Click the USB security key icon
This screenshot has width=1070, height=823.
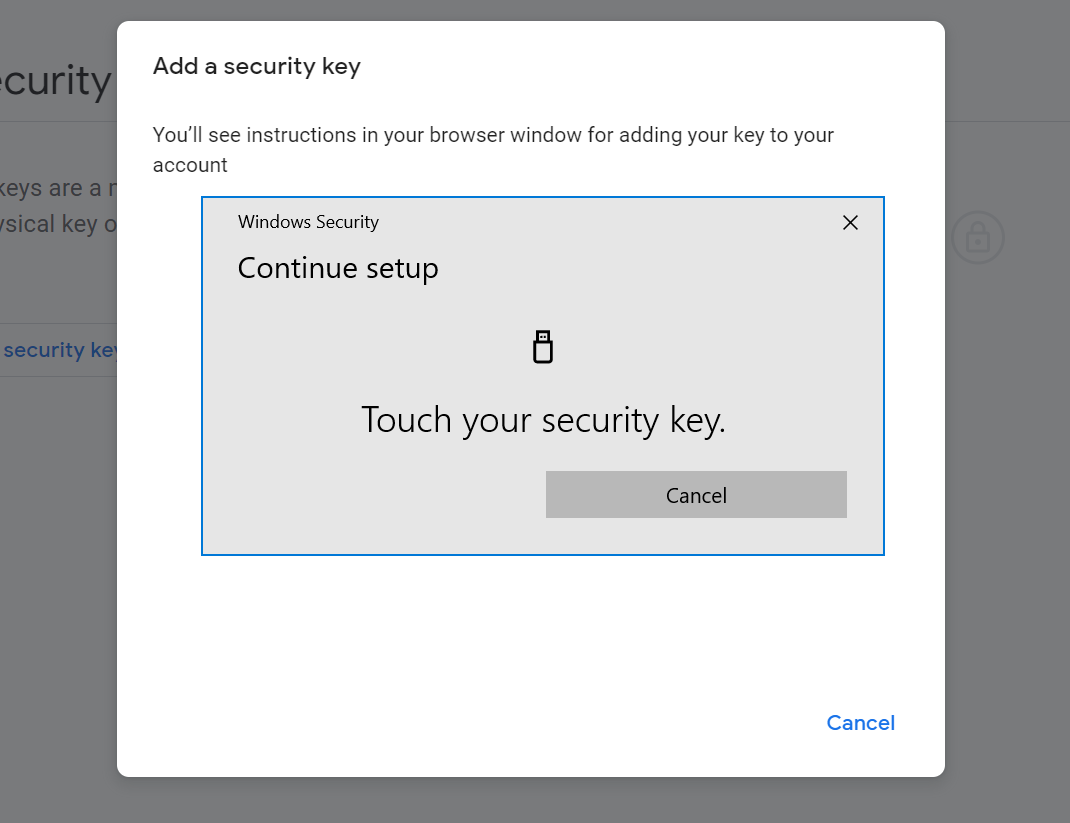(x=543, y=347)
